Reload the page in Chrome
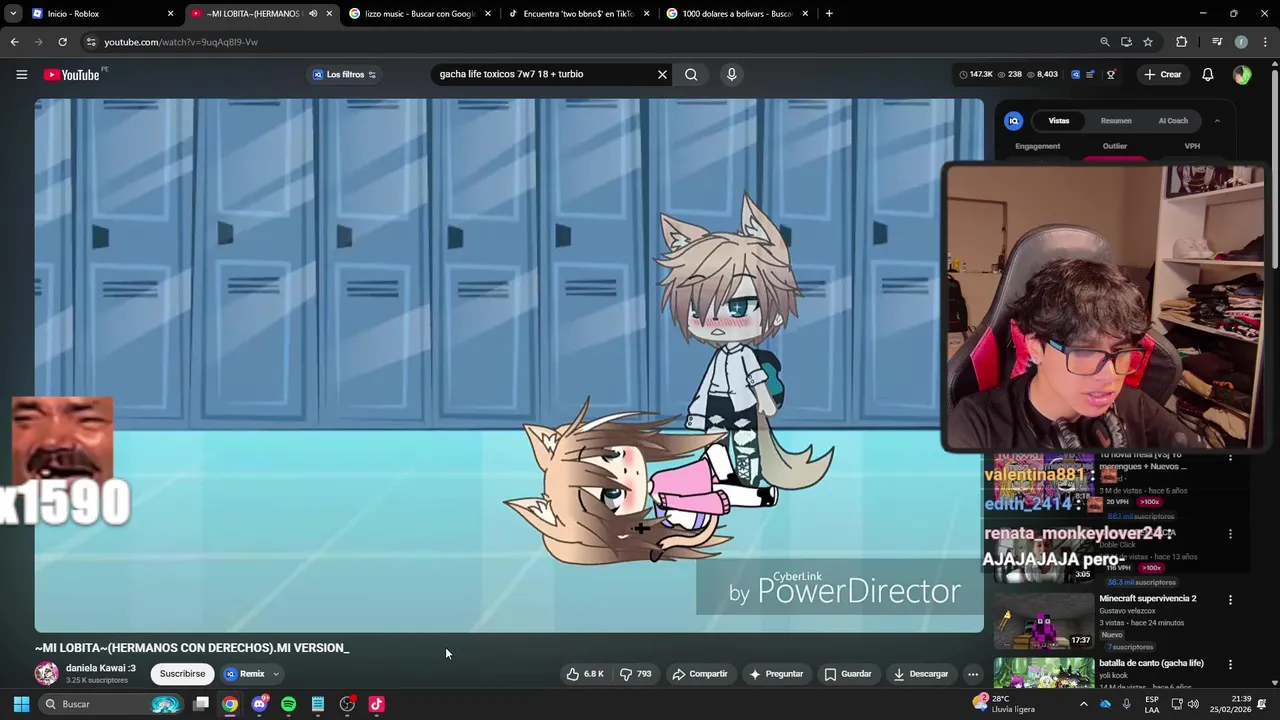 pyautogui.click(x=62, y=42)
